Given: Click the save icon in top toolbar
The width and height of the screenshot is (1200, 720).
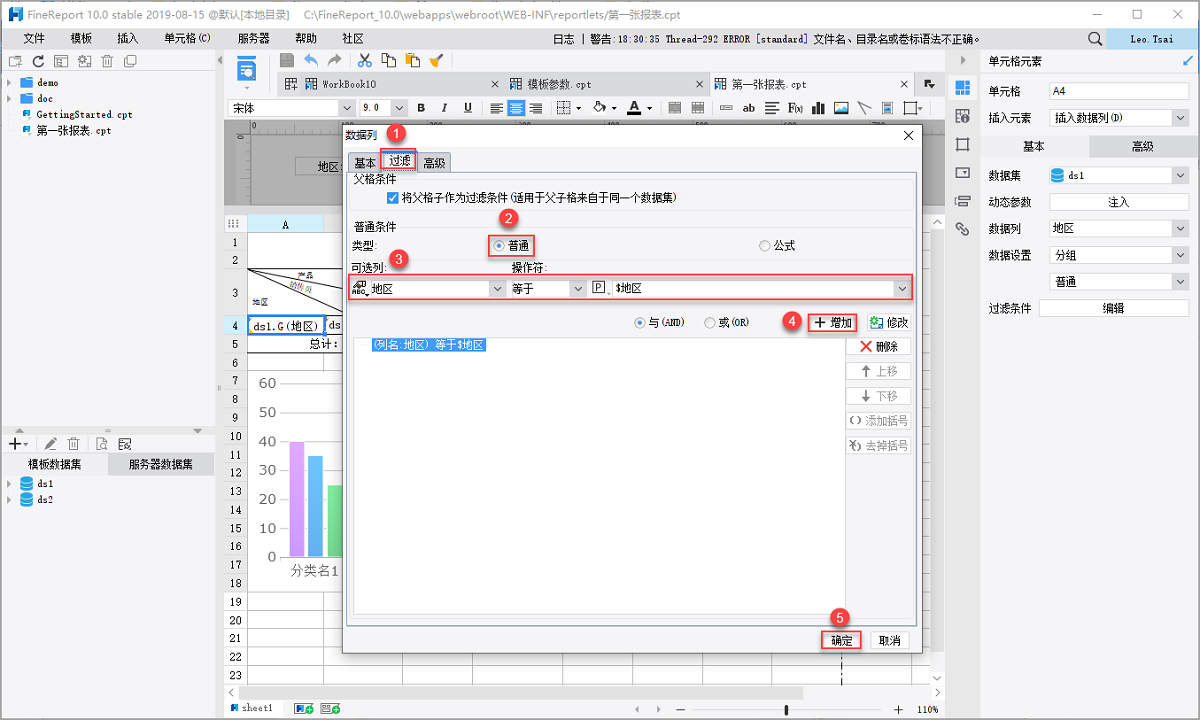Looking at the screenshot, I should [x=286, y=61].
